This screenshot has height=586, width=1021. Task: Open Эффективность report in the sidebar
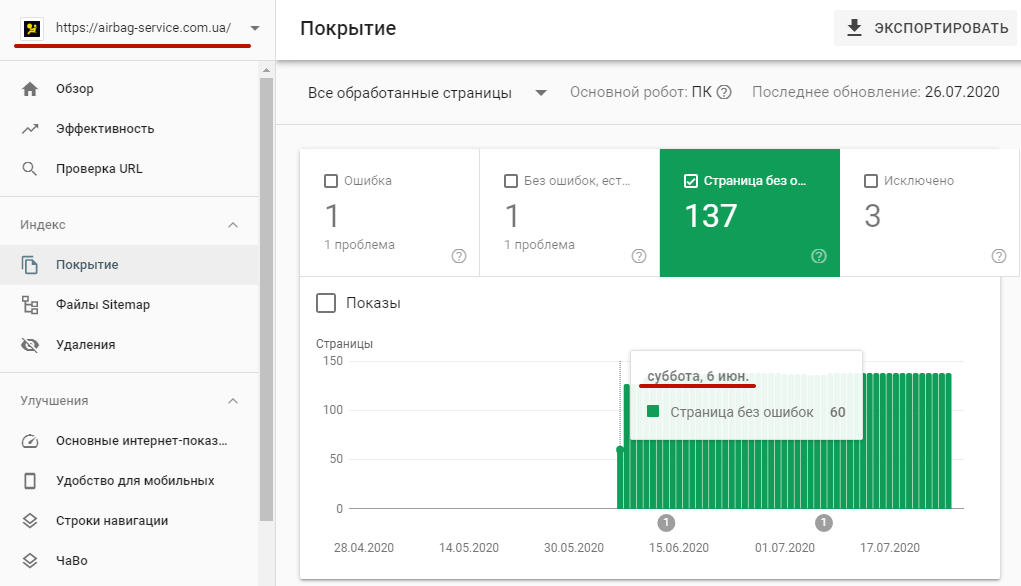129,129
